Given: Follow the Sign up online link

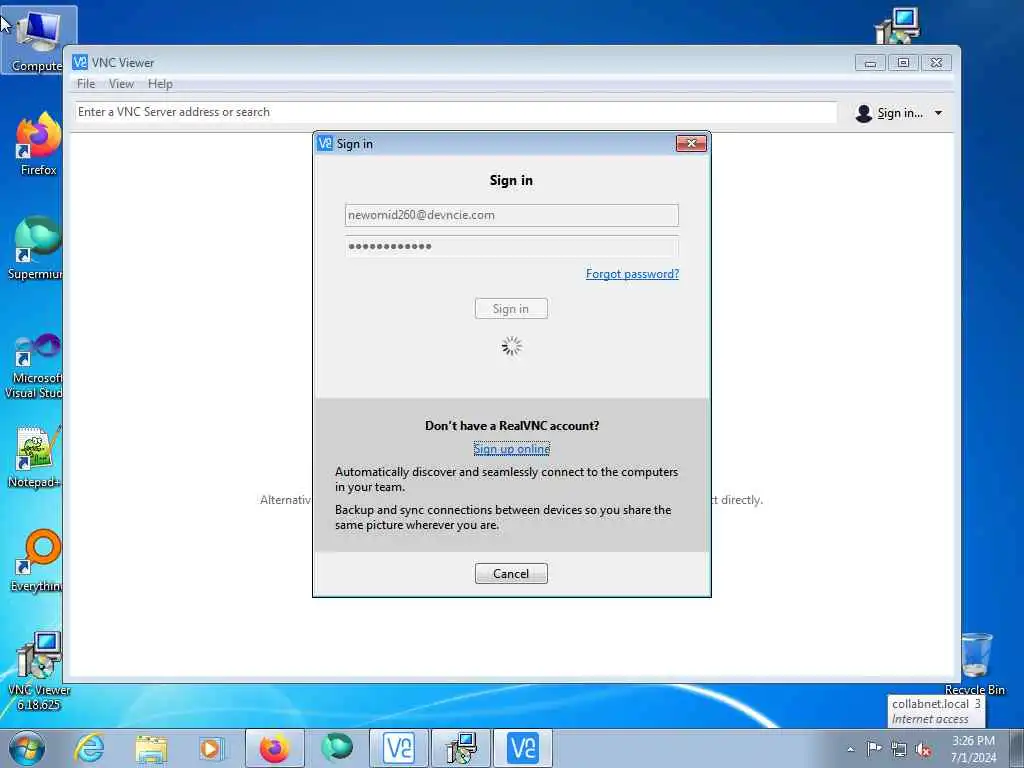Looking at the screenshot, I should [x=511, y=449].
